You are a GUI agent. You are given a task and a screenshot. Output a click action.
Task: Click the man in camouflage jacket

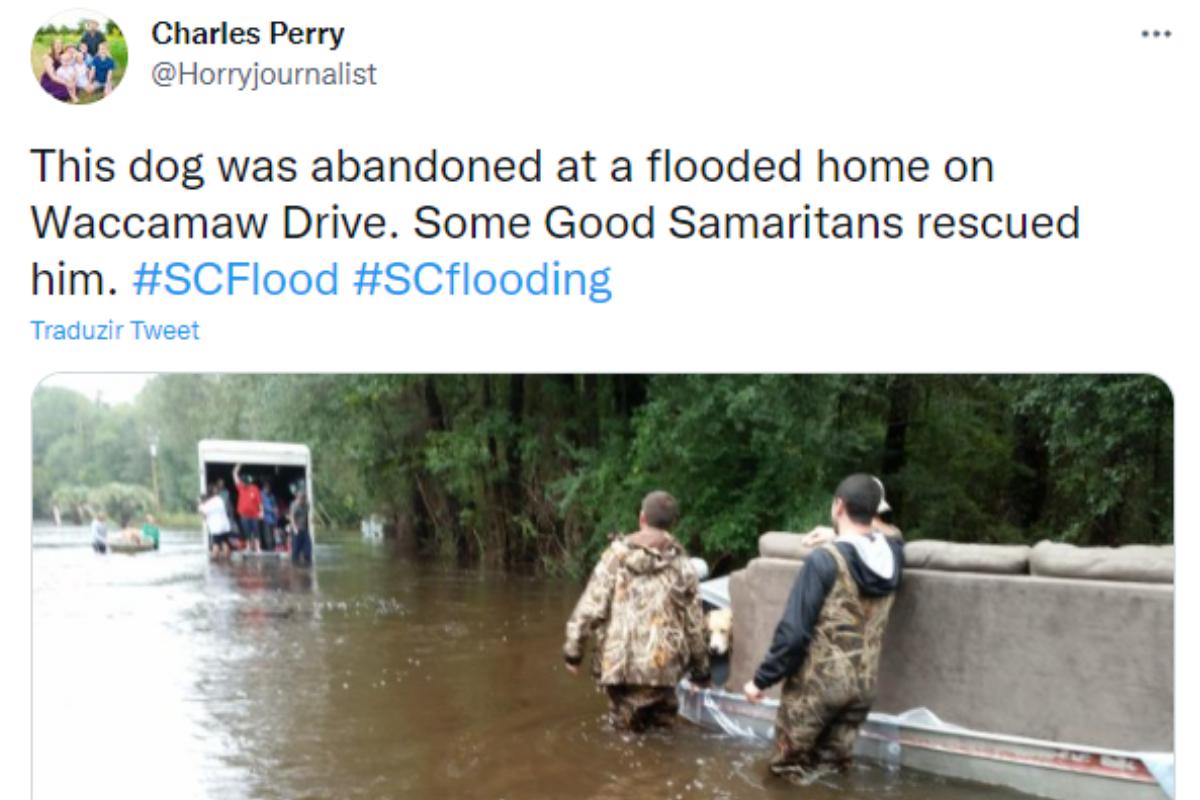click(637, 612)
